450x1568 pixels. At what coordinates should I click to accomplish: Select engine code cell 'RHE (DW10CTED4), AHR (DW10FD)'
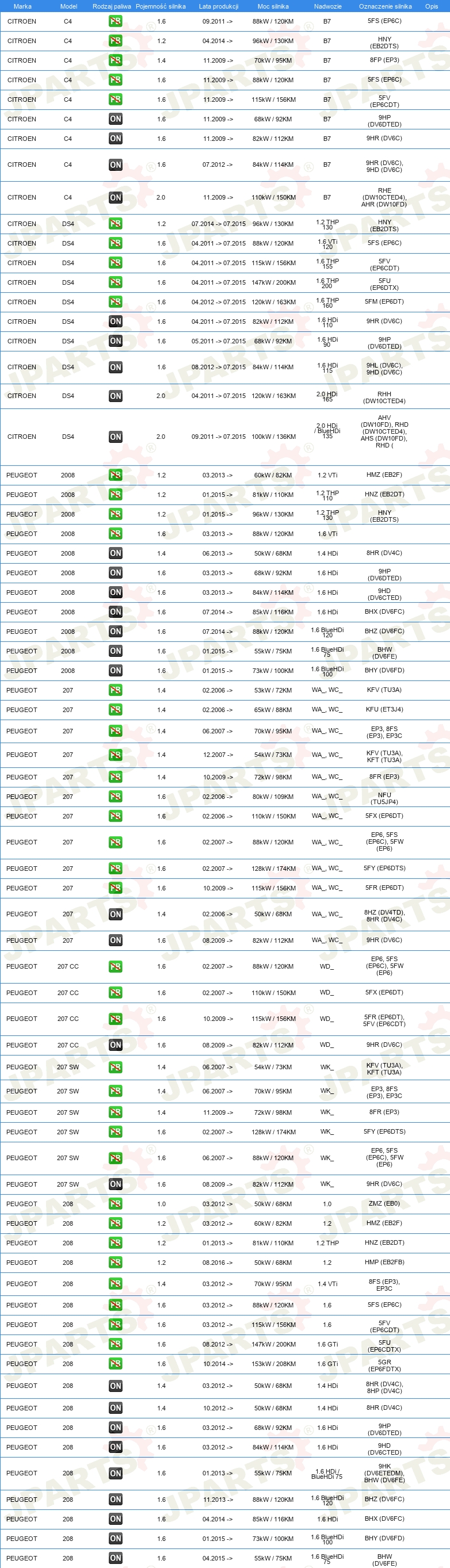coord(384,197)
